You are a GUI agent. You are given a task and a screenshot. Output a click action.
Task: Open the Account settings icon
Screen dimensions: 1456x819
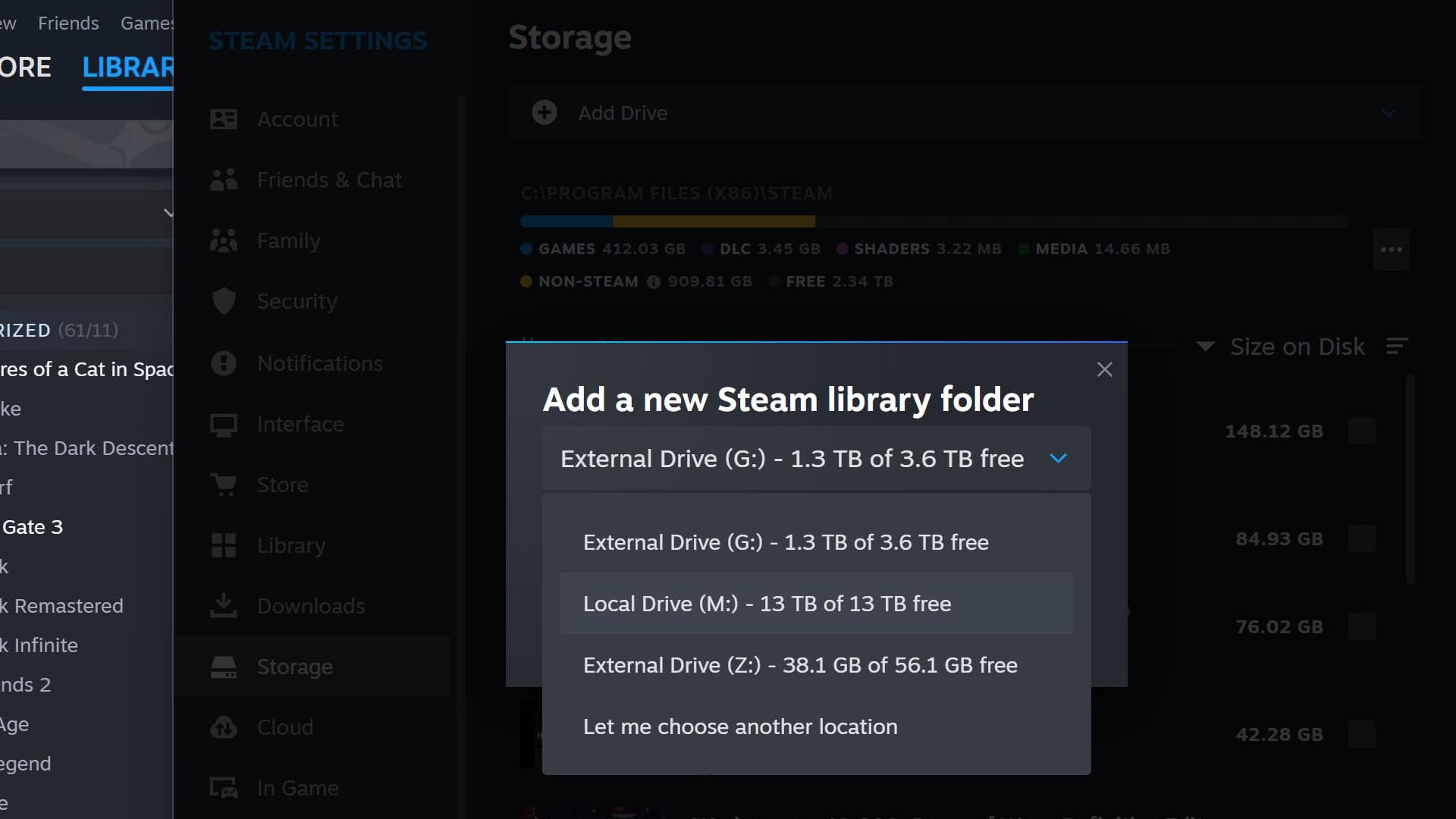coord(224,119)
